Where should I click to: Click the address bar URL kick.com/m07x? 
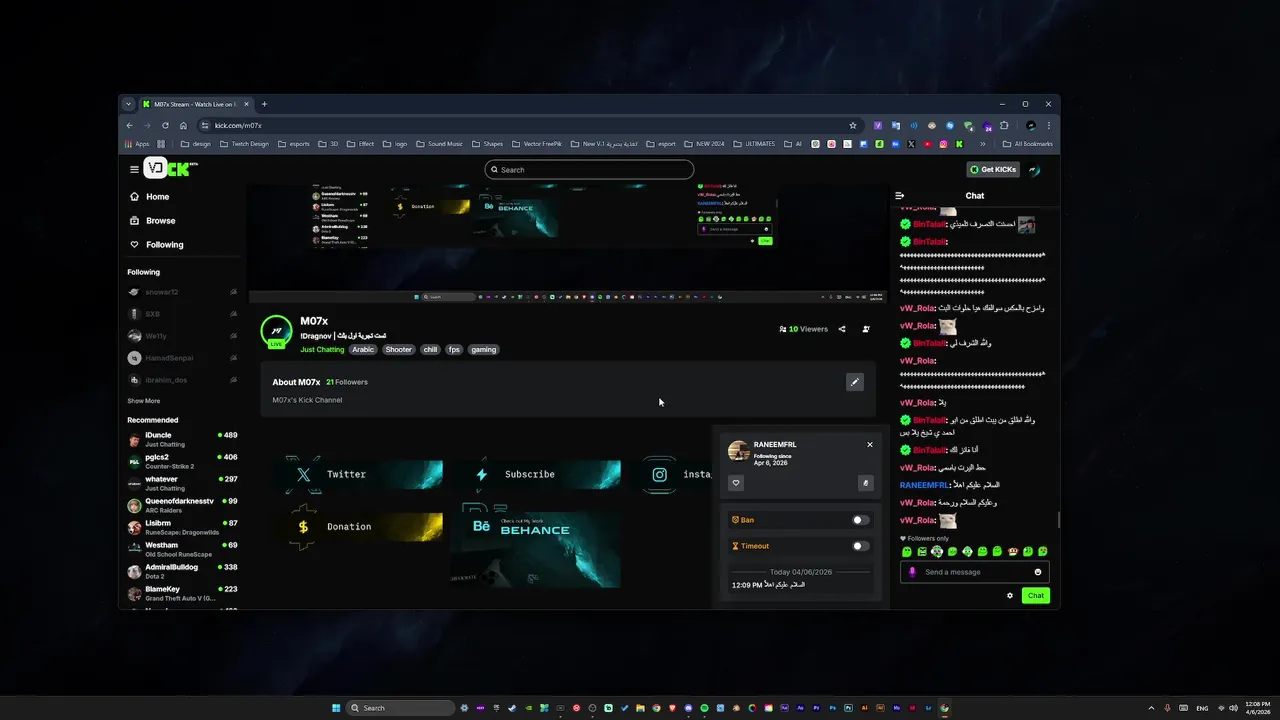click(238, 126)
